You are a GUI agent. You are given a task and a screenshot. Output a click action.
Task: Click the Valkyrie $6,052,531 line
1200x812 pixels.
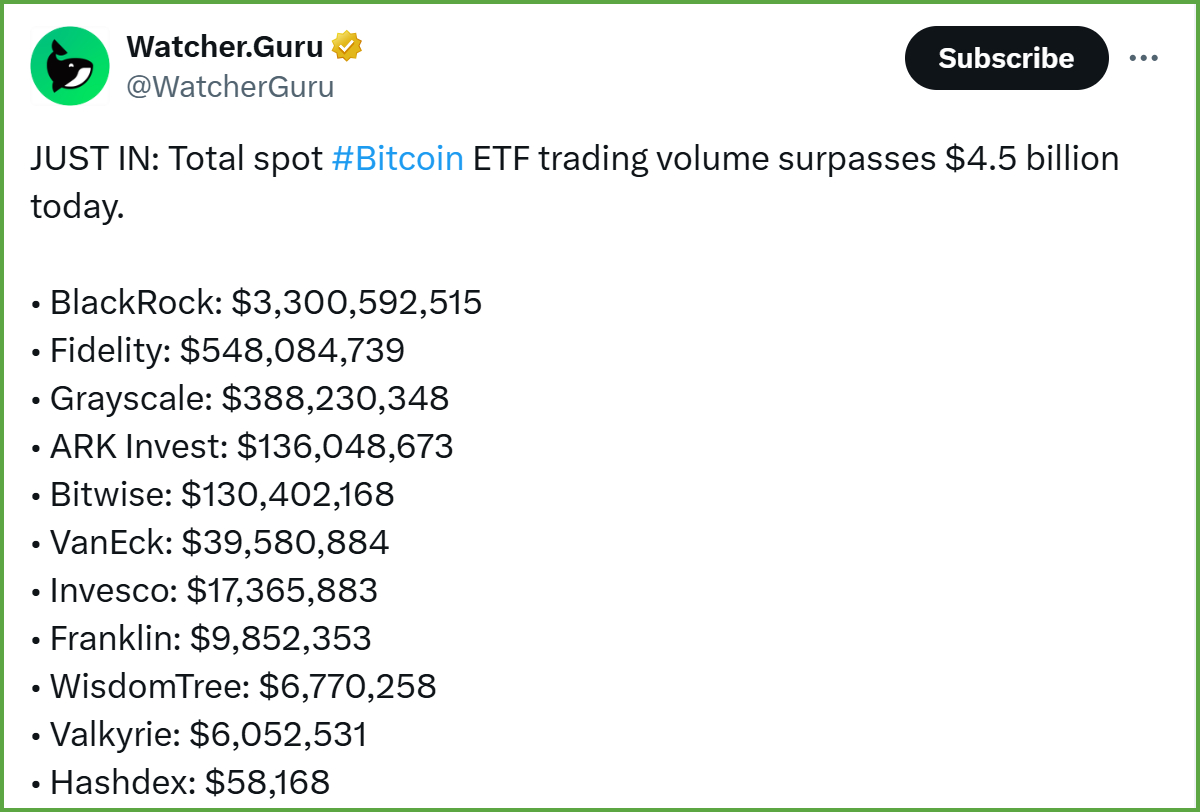[x=199, y=734]
